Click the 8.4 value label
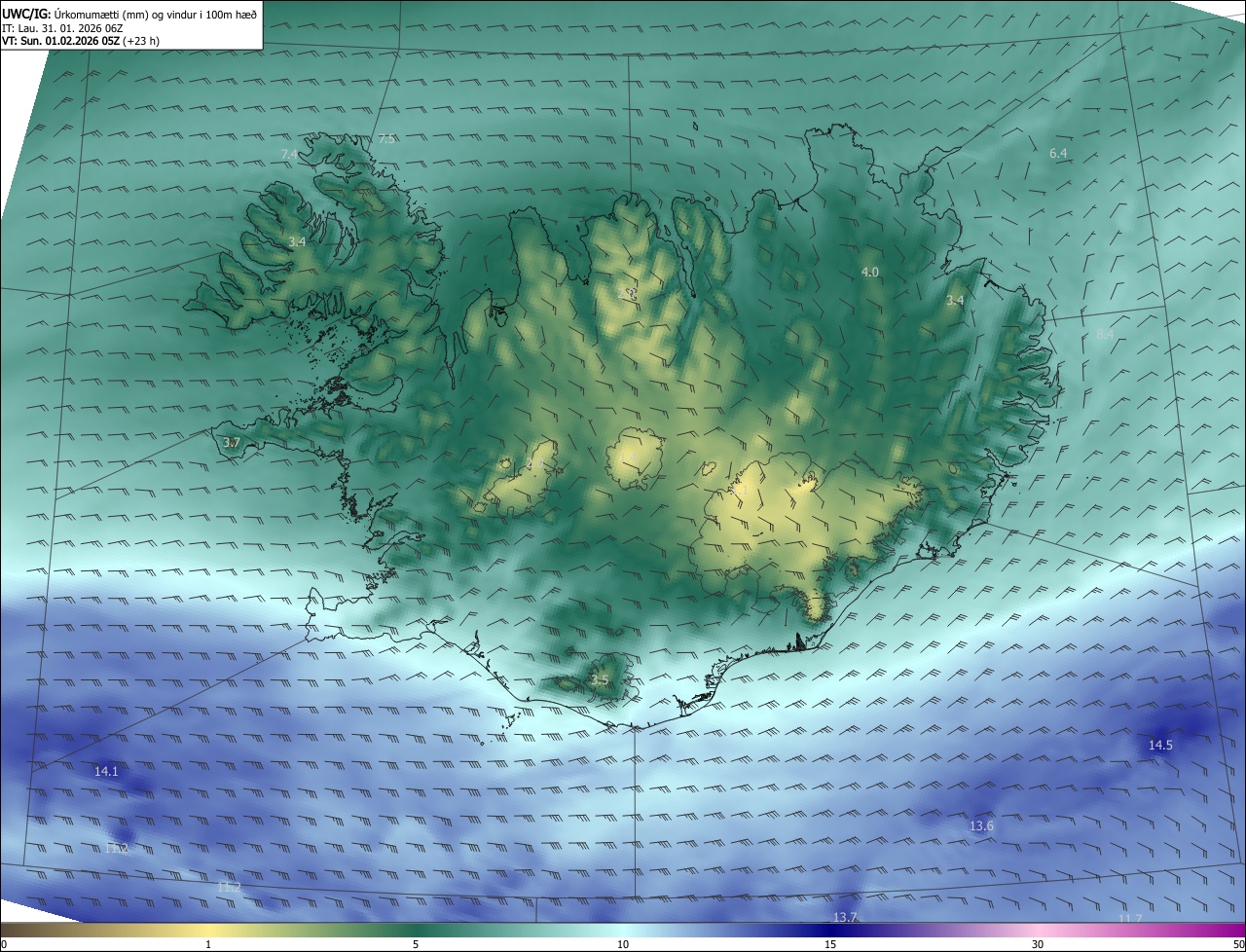1246x952 pixels. [x=1105, y=334]
